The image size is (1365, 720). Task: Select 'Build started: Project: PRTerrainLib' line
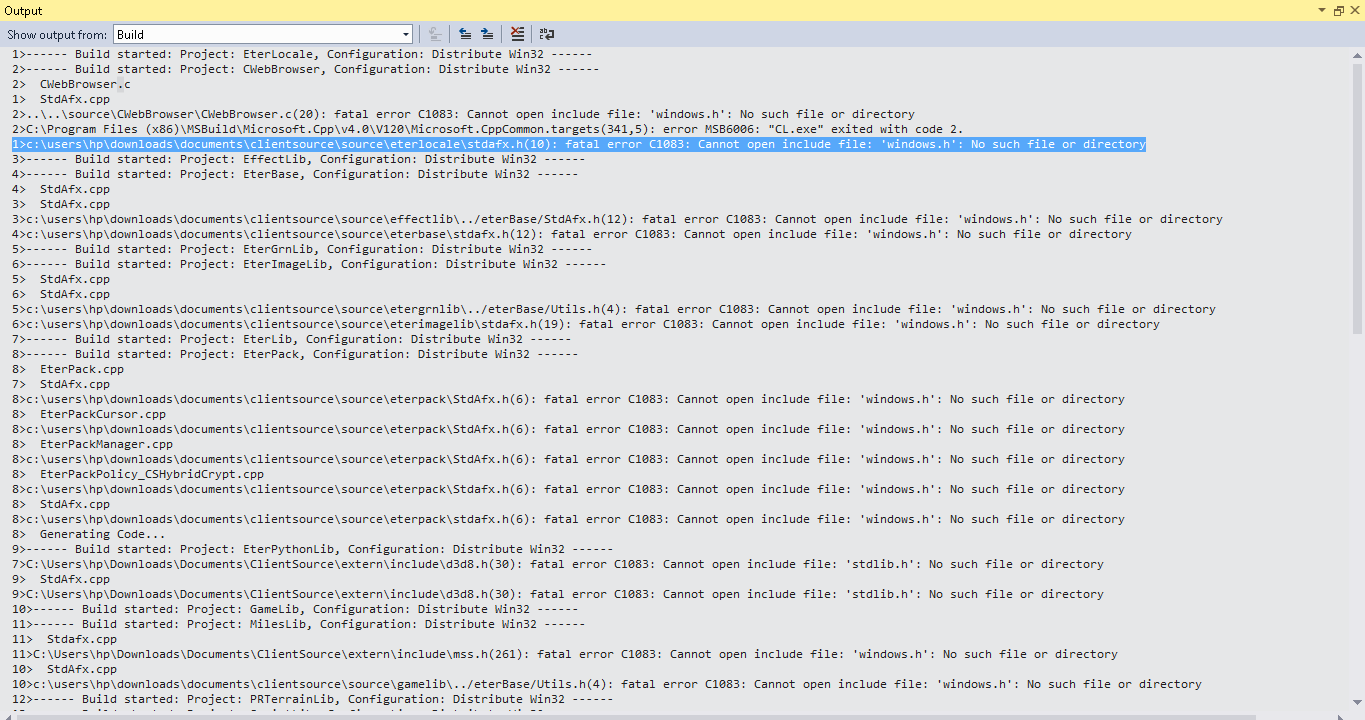point(312,699)
